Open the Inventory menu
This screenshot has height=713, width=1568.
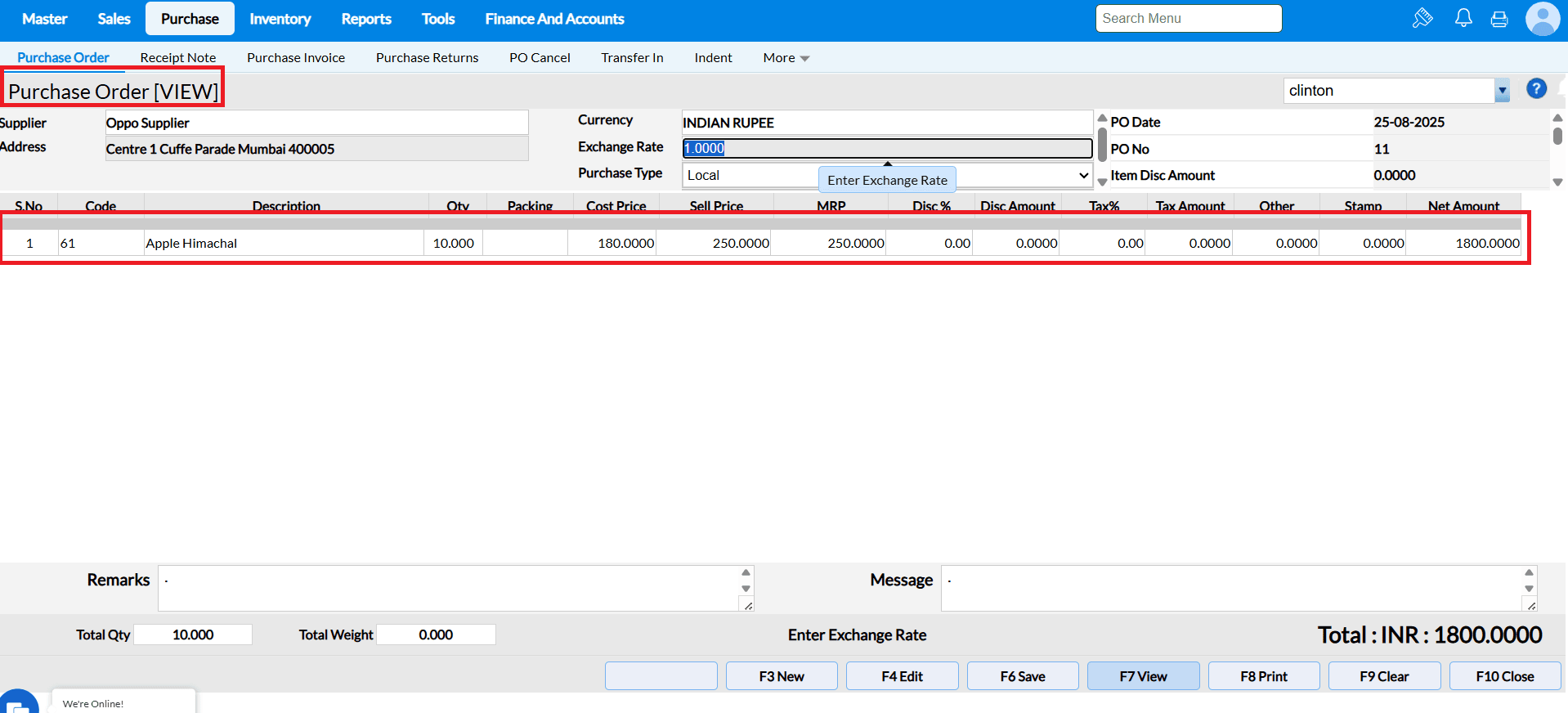(x=280, y=19)
